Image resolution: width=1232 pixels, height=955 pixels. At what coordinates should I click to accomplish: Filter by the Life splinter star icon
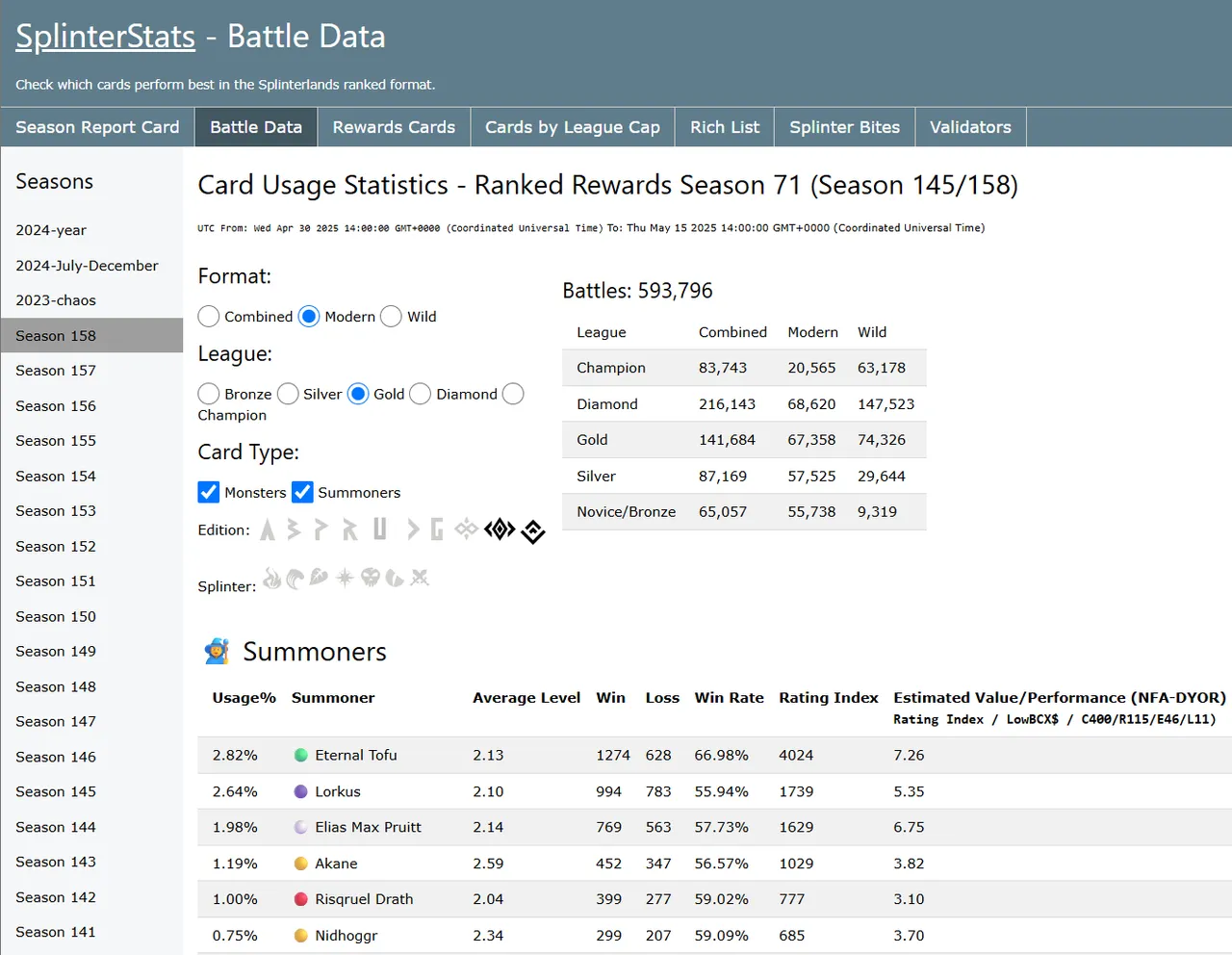345,578
